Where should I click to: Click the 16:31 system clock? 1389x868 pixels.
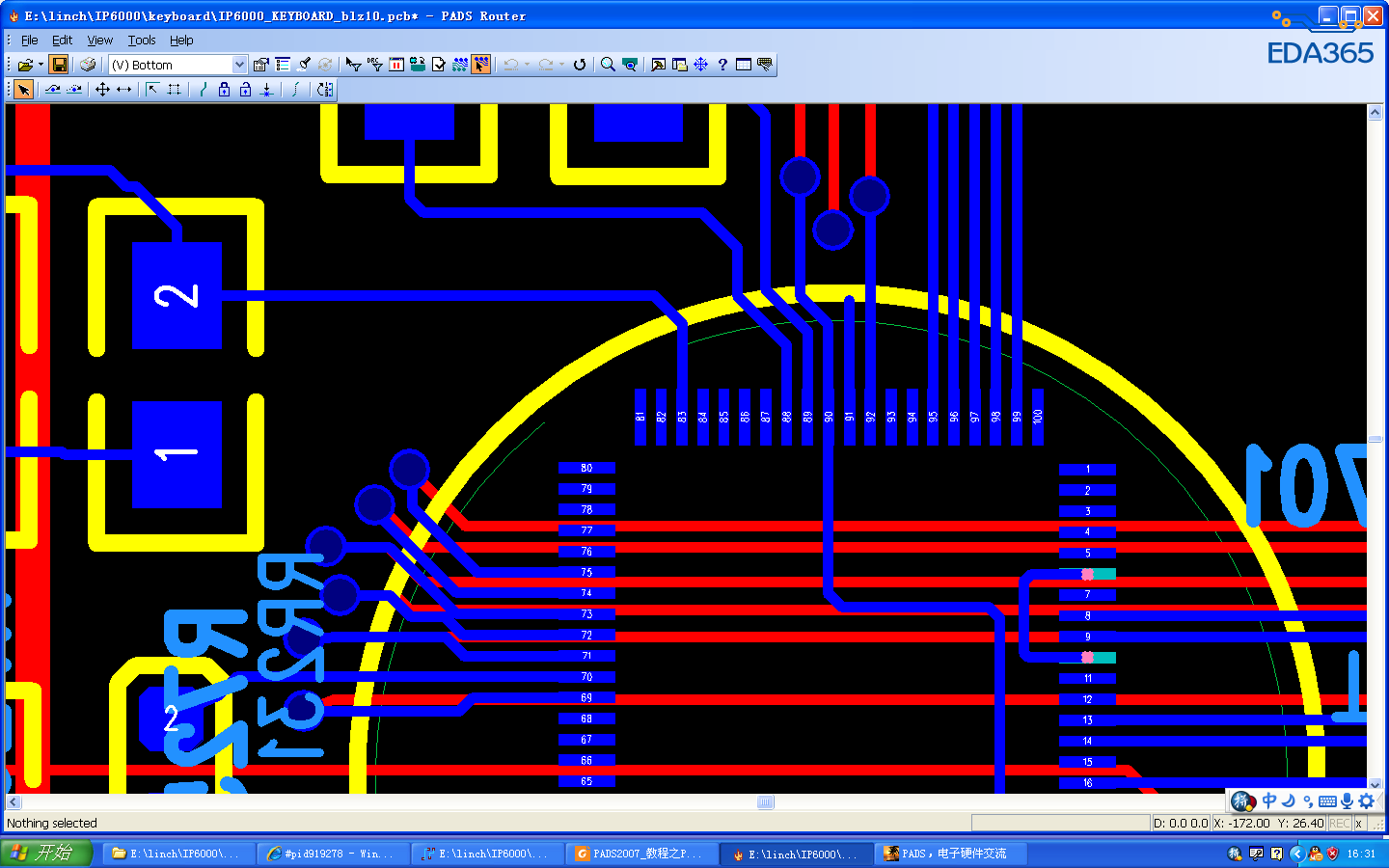coord(1361,854)
